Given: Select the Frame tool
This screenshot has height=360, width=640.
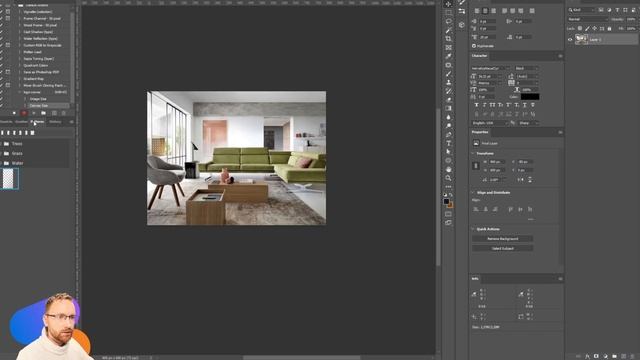Looking at the screenshot, I should 448,48.
